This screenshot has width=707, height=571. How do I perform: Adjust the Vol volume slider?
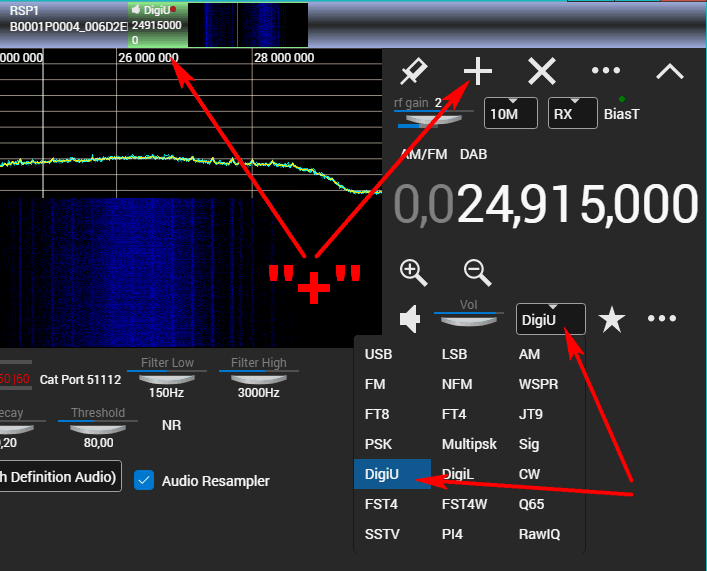tap(469, 319)
